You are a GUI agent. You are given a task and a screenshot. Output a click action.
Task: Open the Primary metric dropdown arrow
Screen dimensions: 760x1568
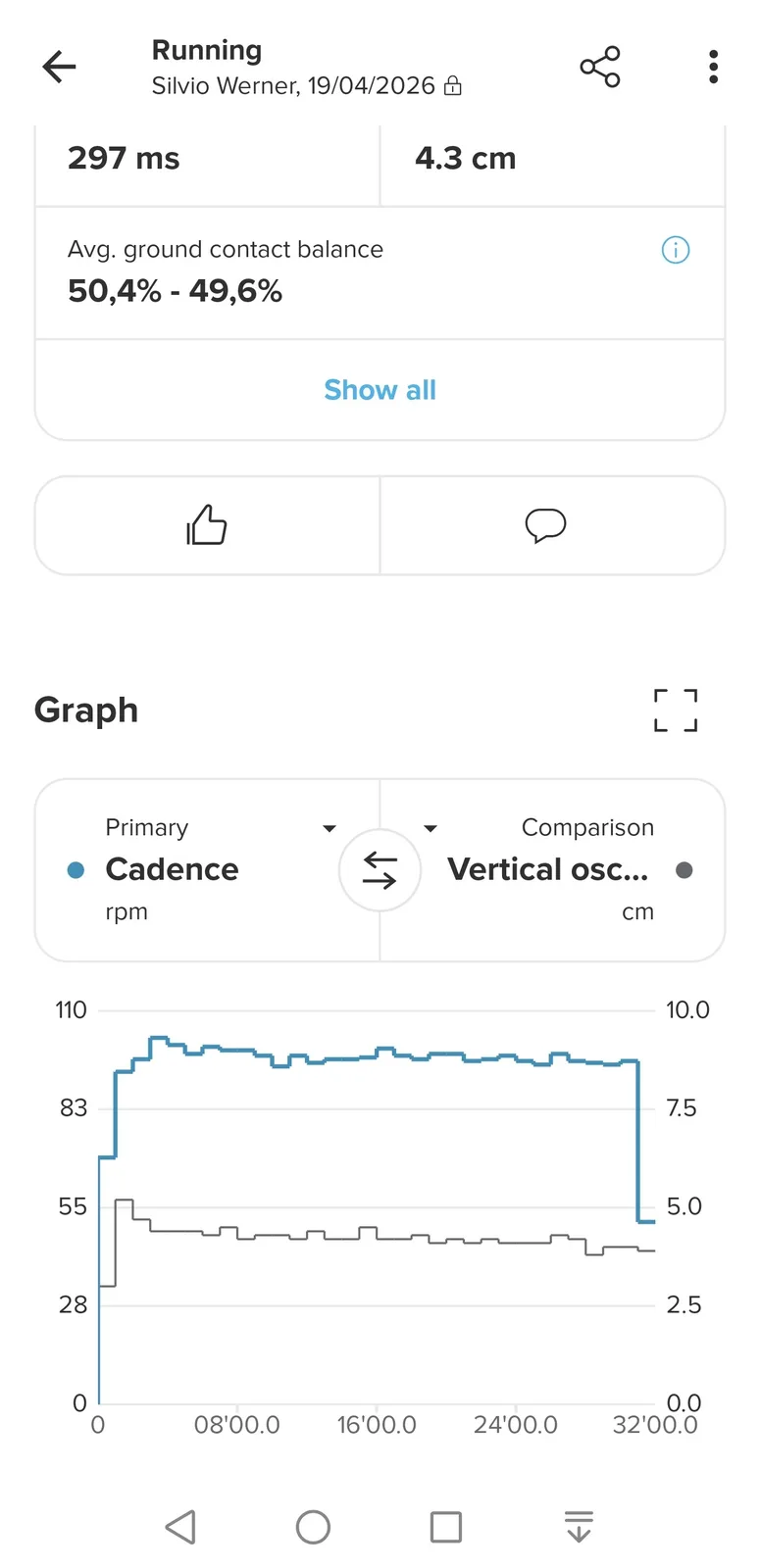329,828
